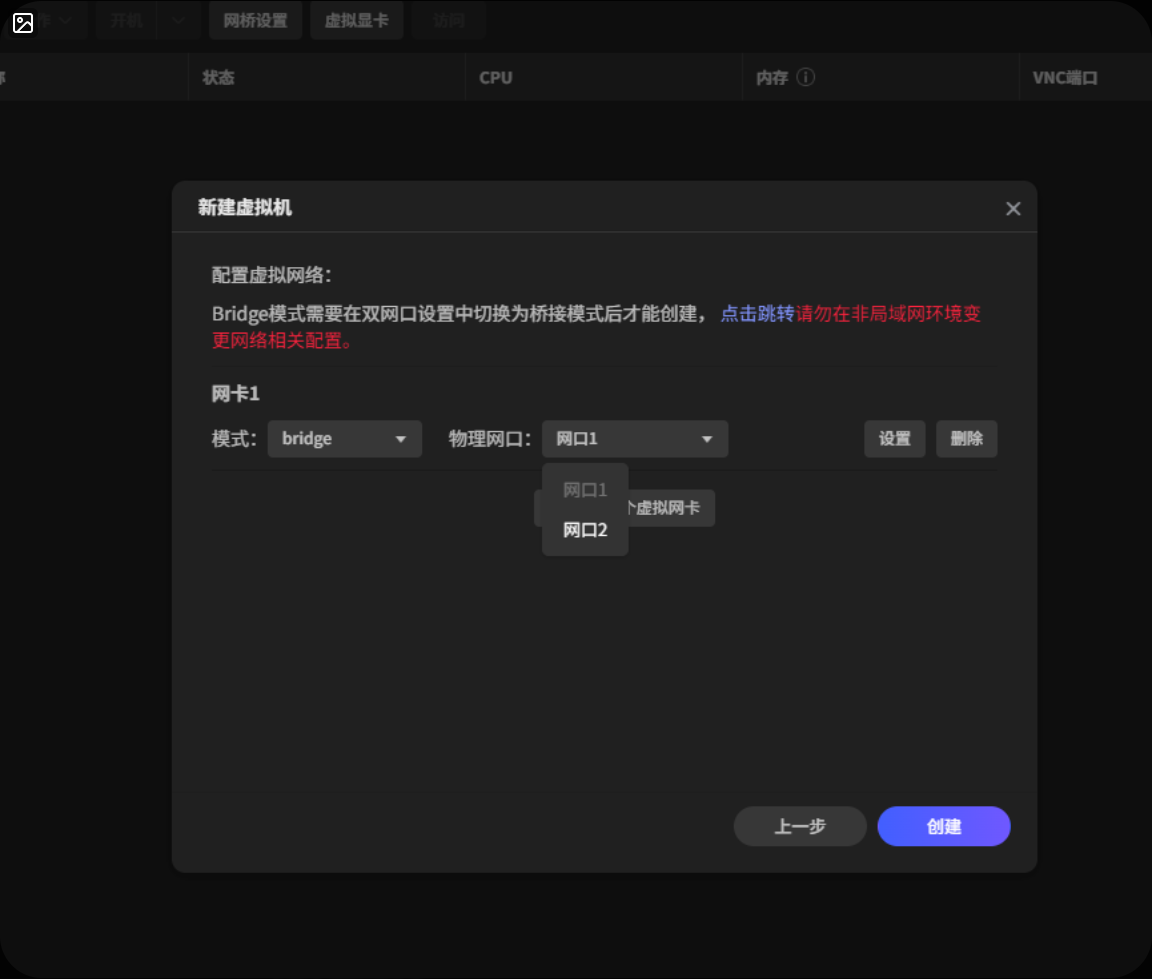
Task: Click the CPU column header
Action: click(x=496, y=77)
